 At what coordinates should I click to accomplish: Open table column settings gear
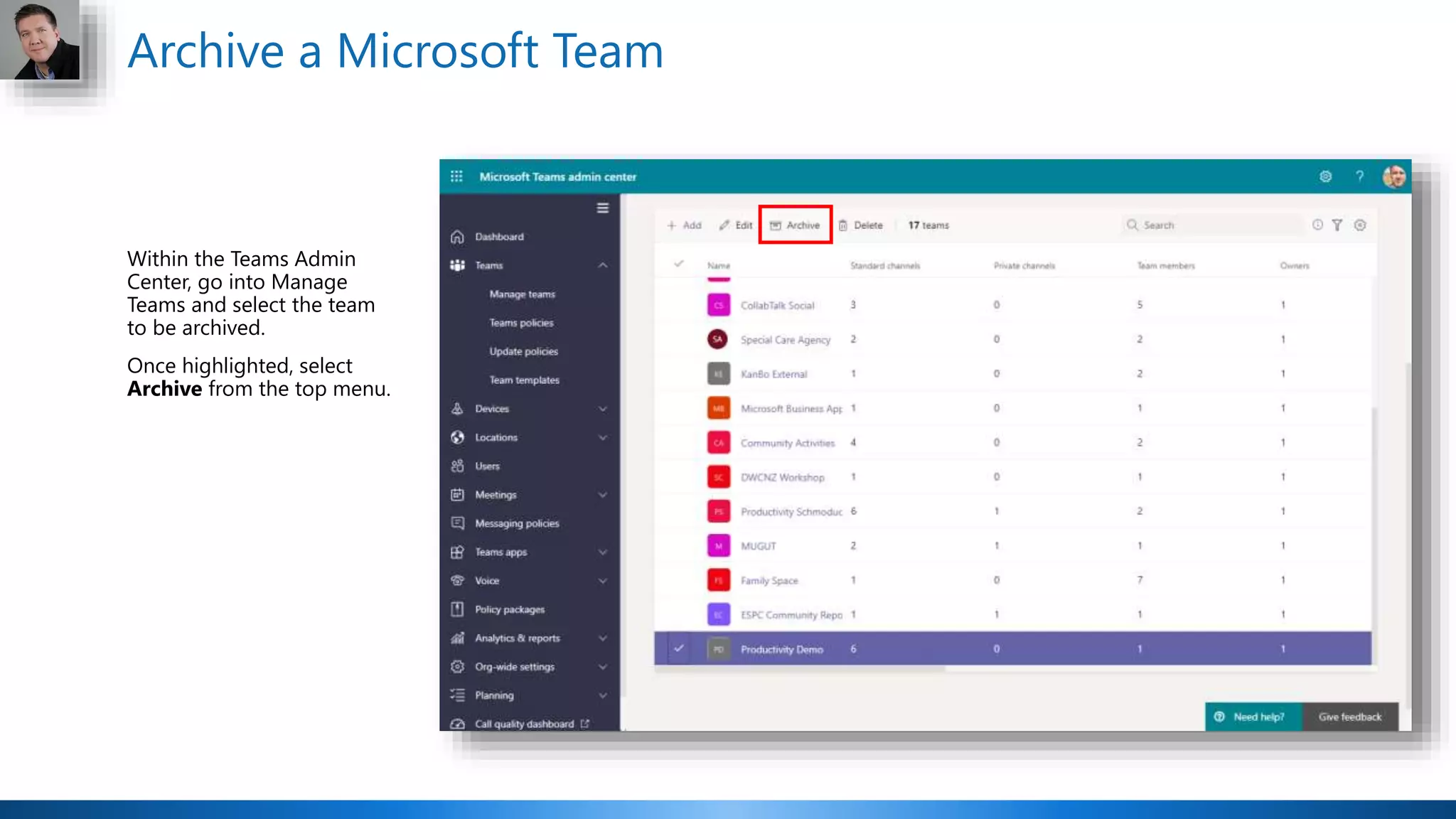pyautogui.click(x=1360, y=225)
